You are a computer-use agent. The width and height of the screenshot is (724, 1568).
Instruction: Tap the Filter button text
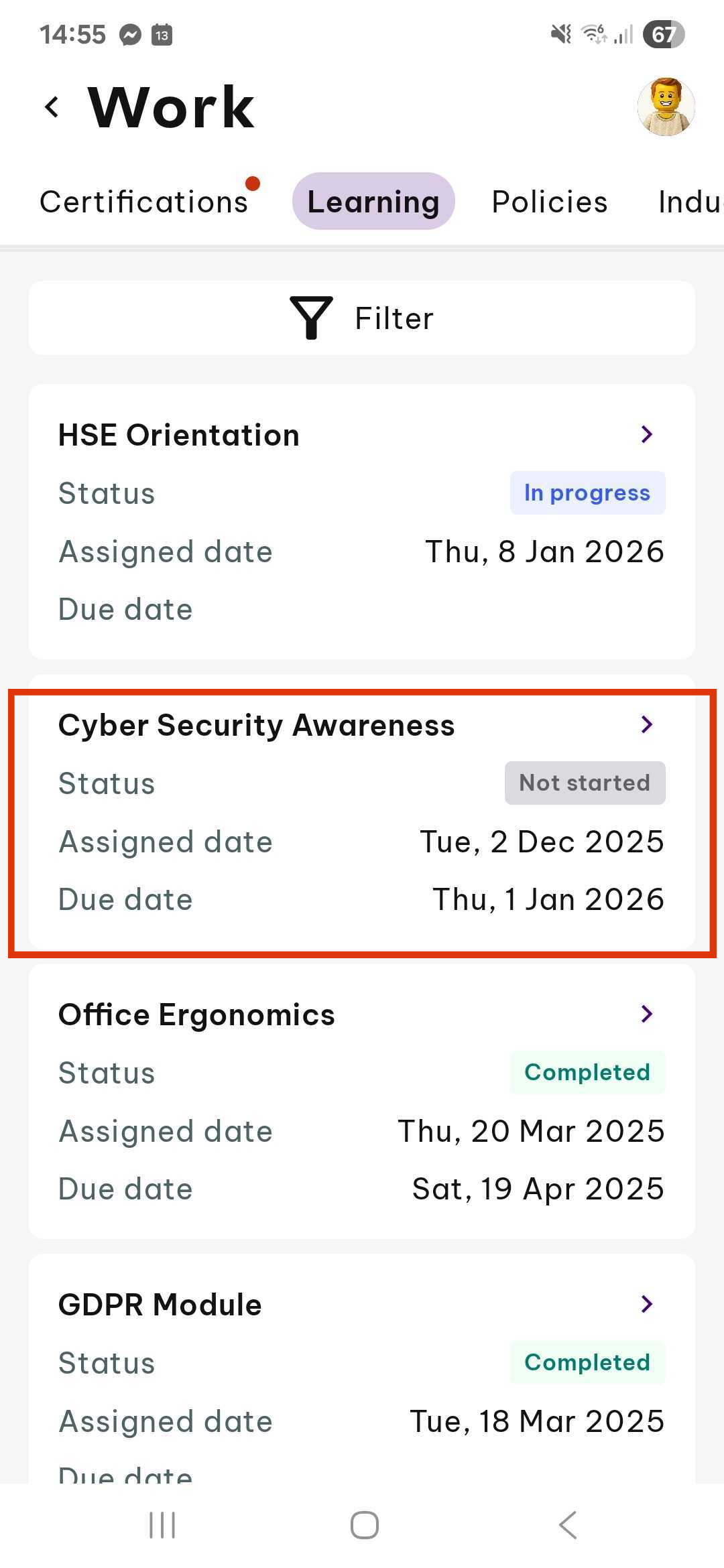pyautogui.click(x=394, y=318)
